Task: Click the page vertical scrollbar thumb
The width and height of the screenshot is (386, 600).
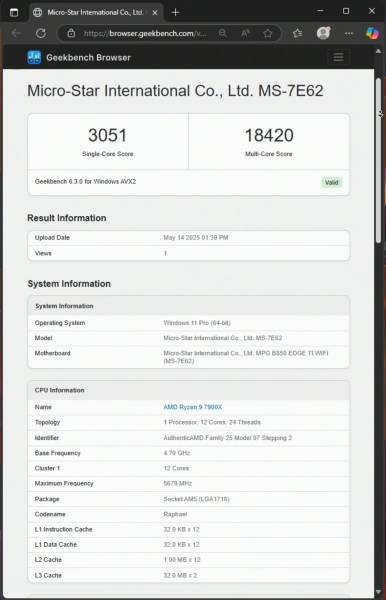Action: point(378,161)
